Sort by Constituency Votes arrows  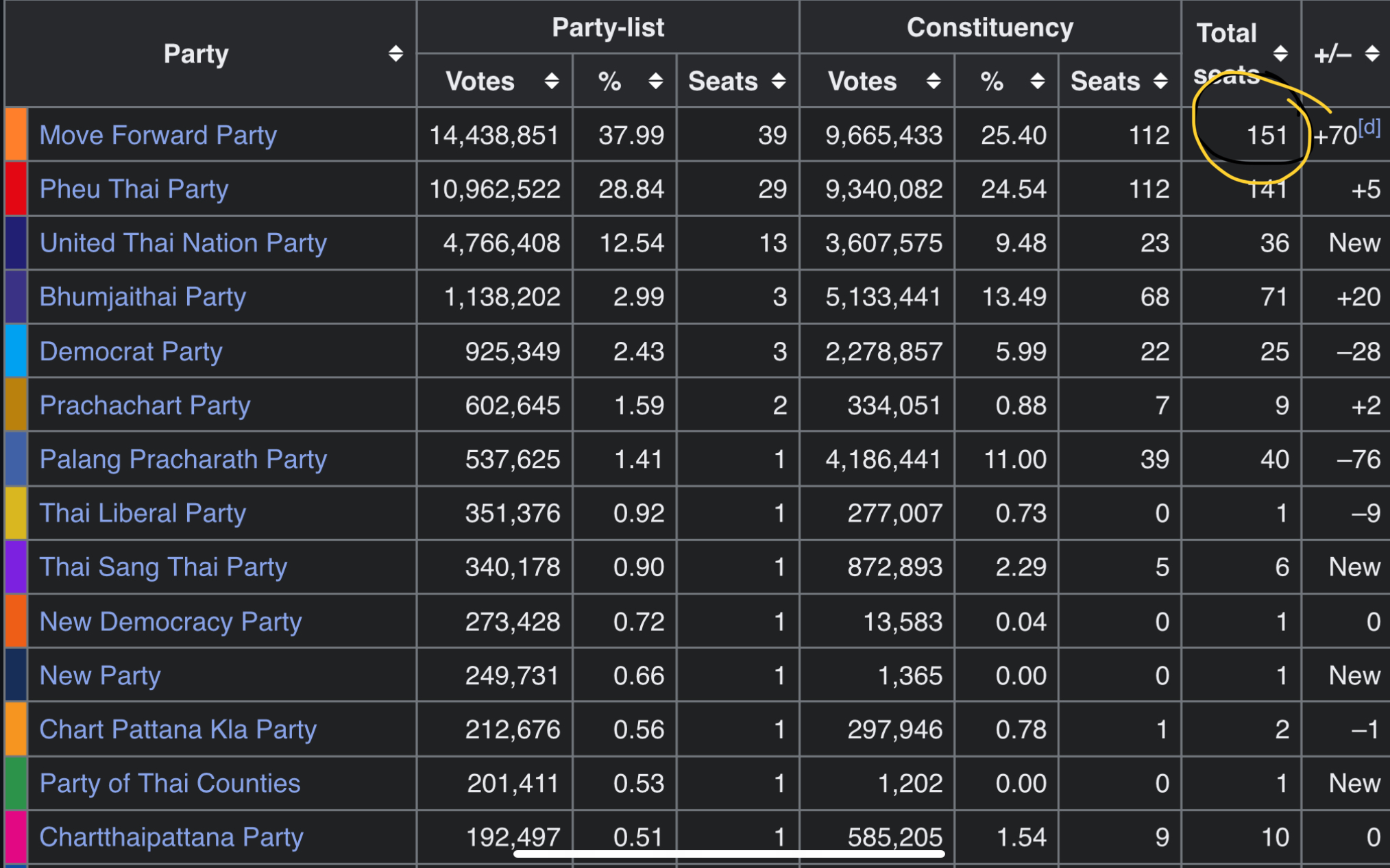tap(933, 82)
